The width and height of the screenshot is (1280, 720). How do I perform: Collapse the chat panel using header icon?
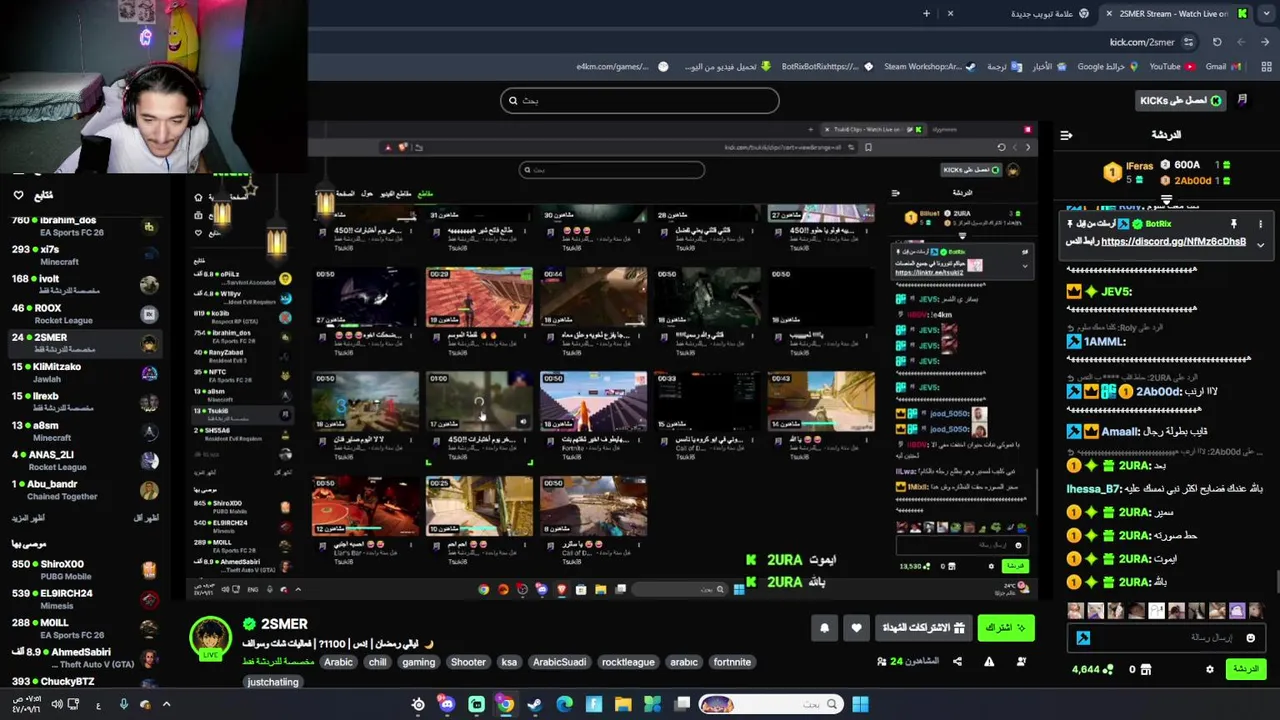[x=1067, y=135]
